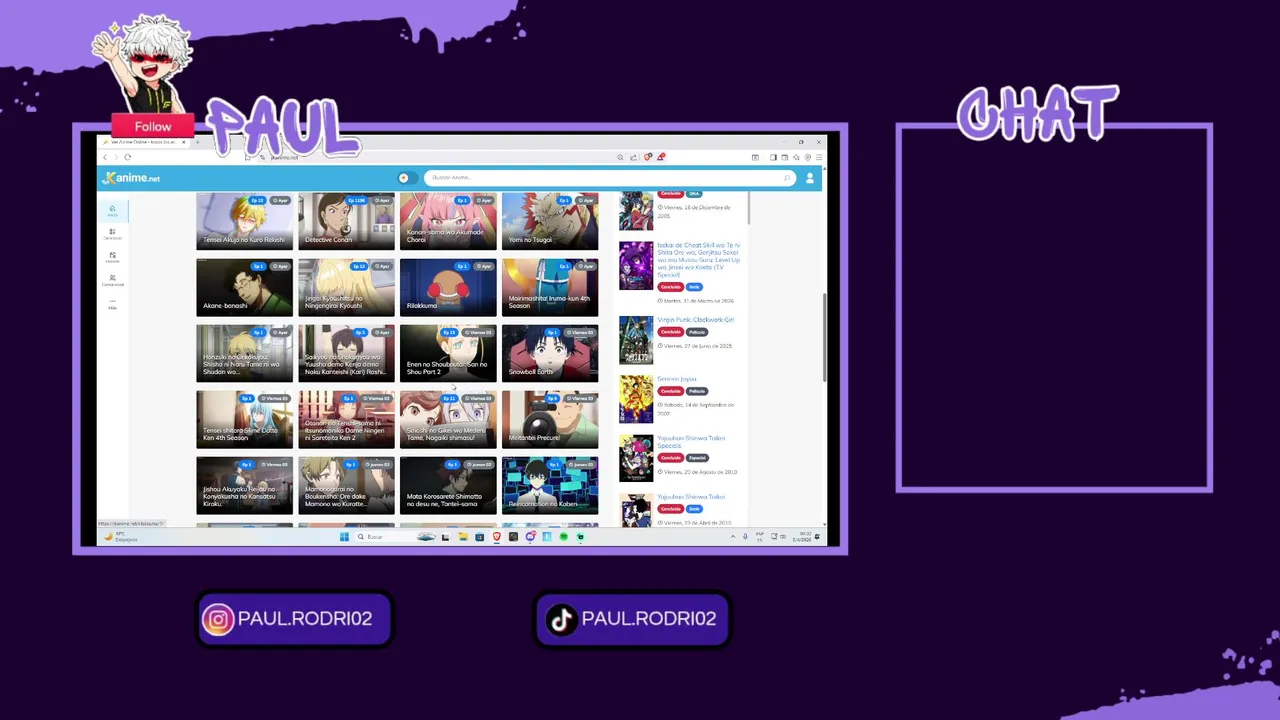Open the weather widget in the taskbar
Viewport: 1280px width, 720px height.
[x=120, y=537]
